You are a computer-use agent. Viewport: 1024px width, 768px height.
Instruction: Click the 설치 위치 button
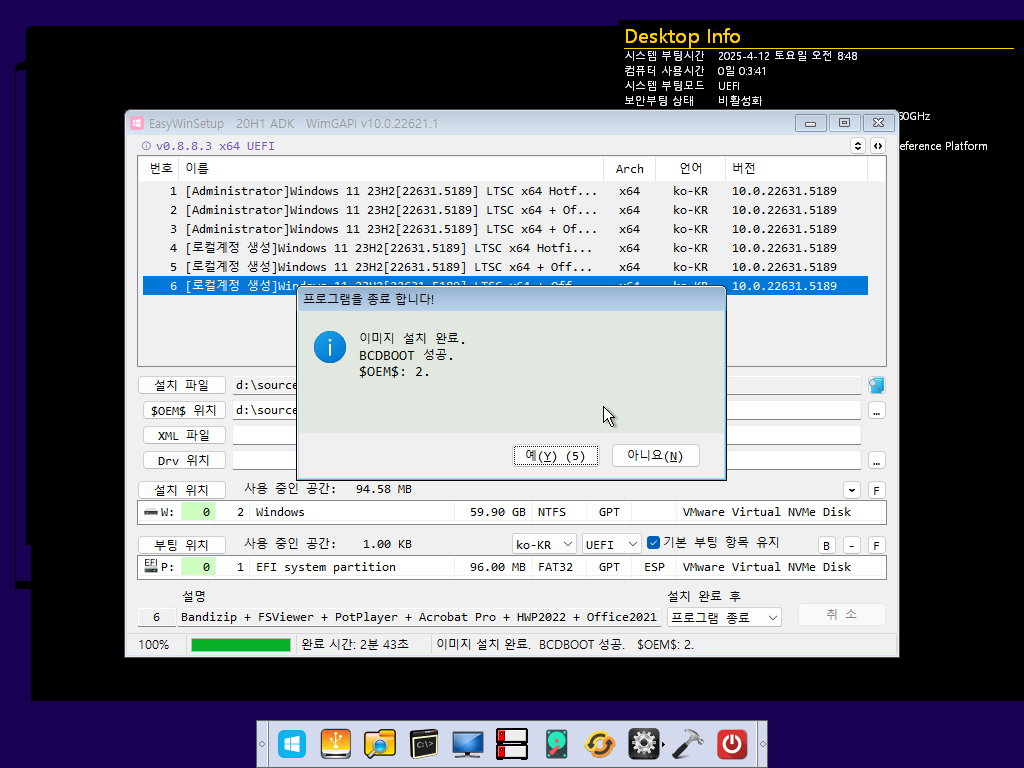182,490
